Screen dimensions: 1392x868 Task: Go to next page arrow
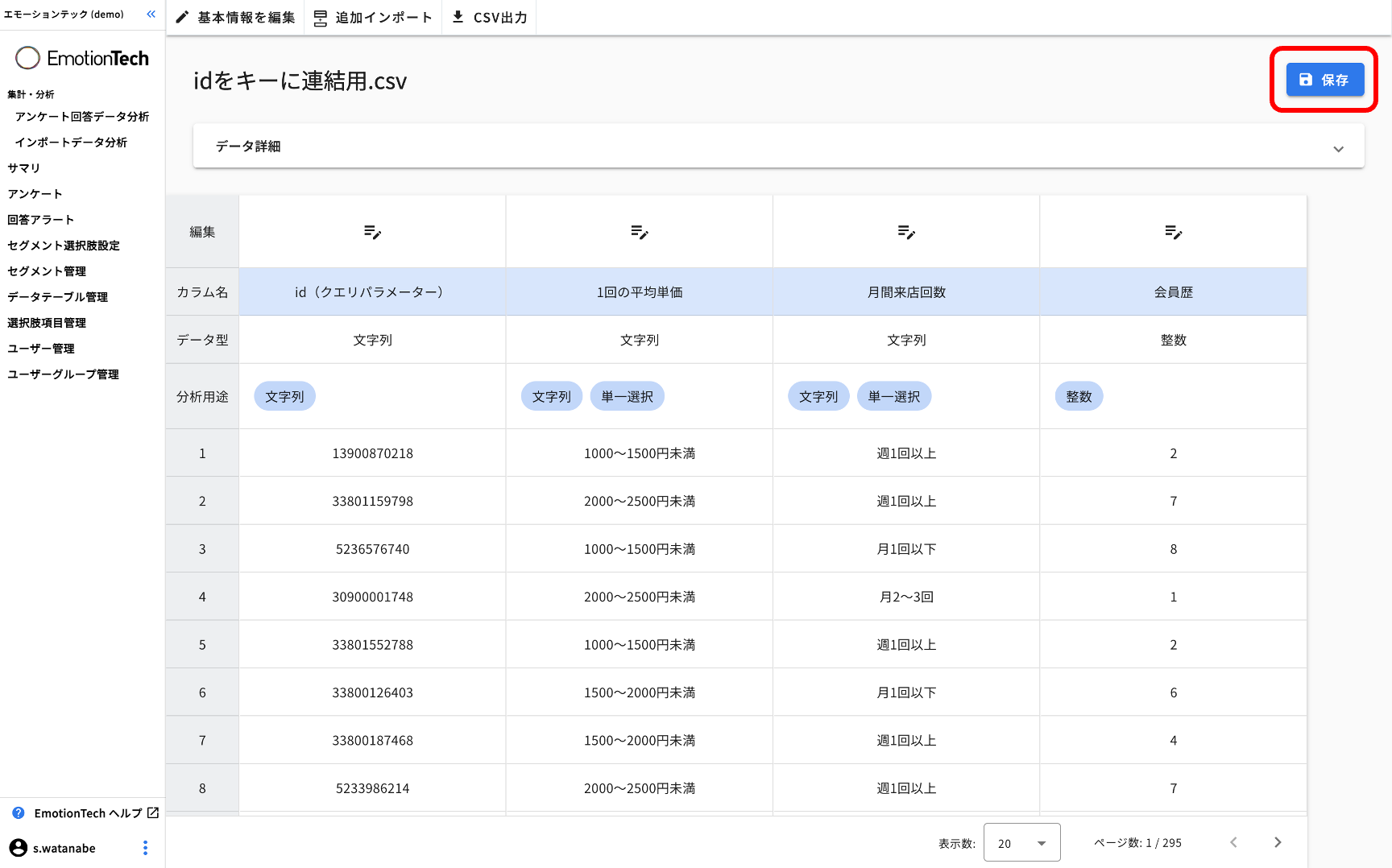(1278, 843)
